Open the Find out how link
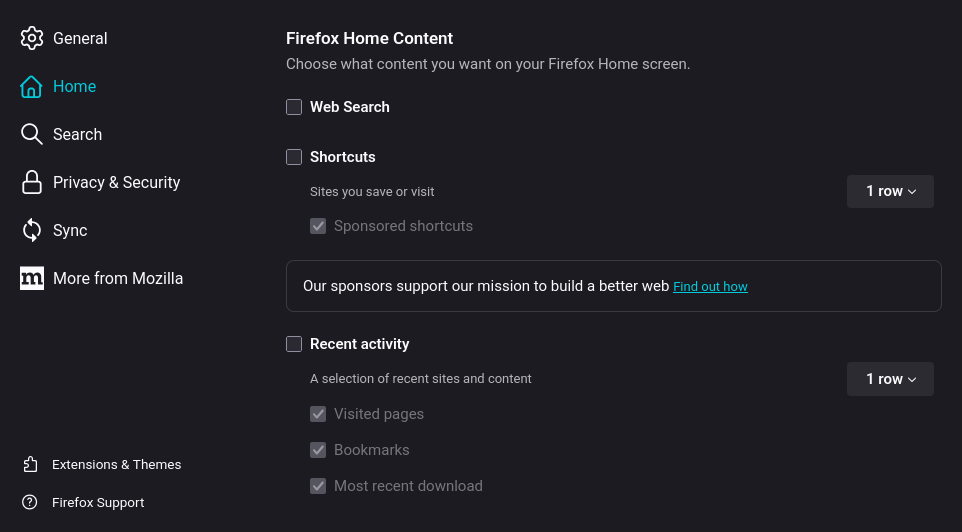 point(710,287)
